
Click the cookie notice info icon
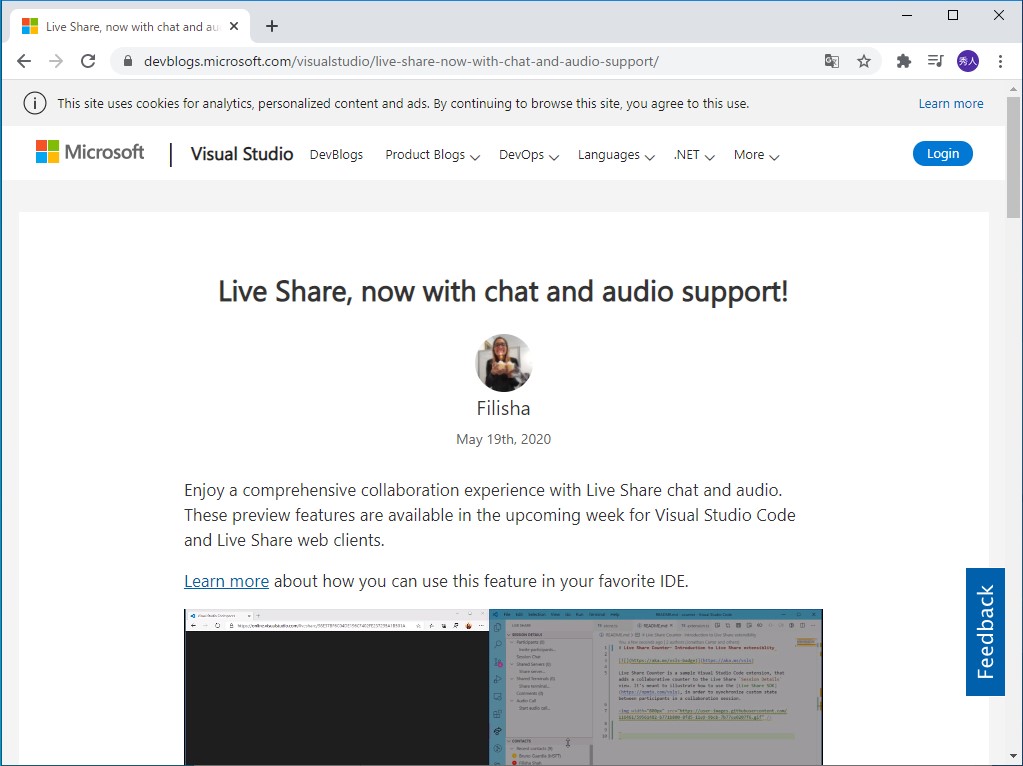[x=34, y=103]
